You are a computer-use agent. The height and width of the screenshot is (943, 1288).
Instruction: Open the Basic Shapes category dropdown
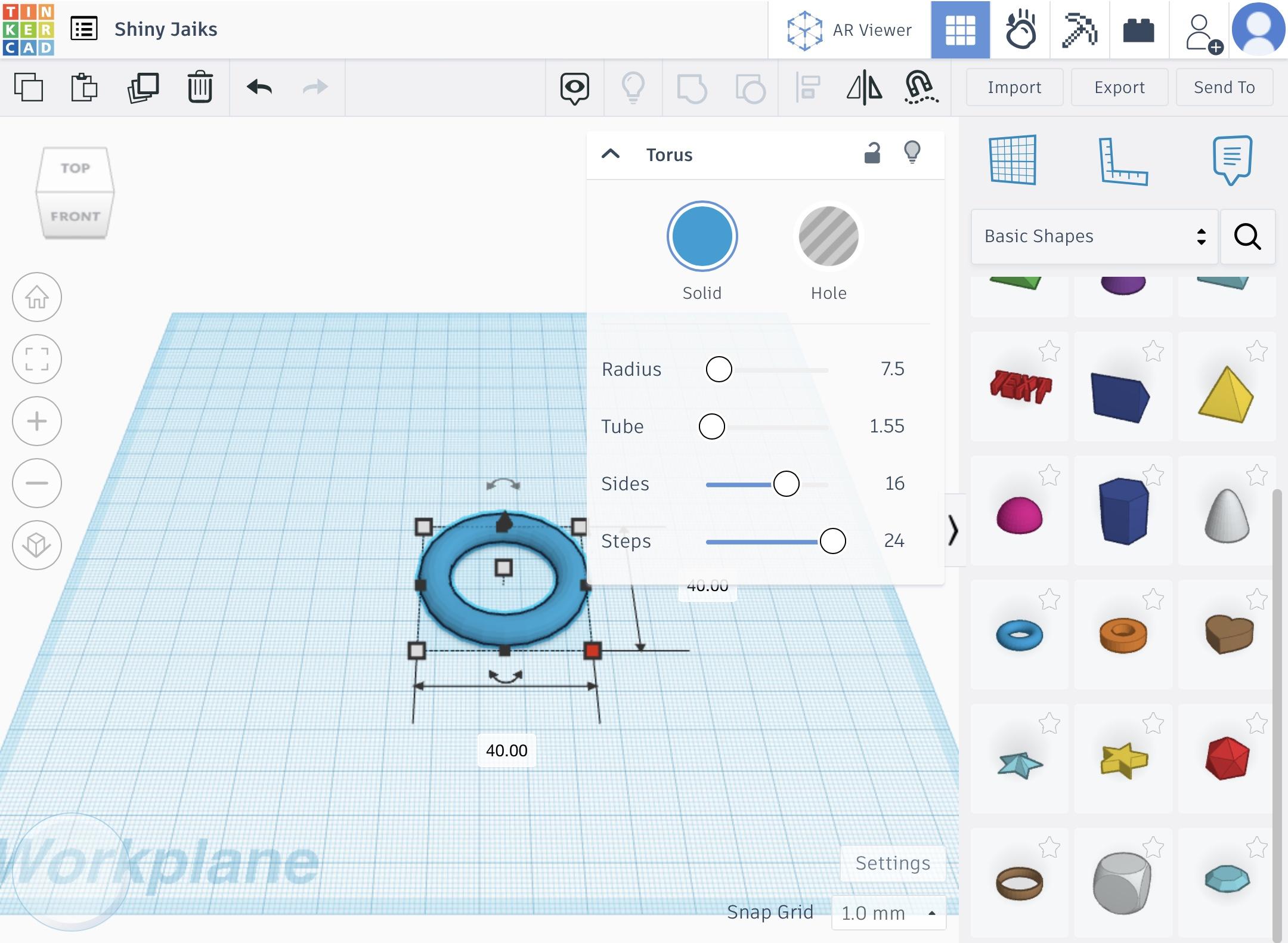click(1094, 237)
